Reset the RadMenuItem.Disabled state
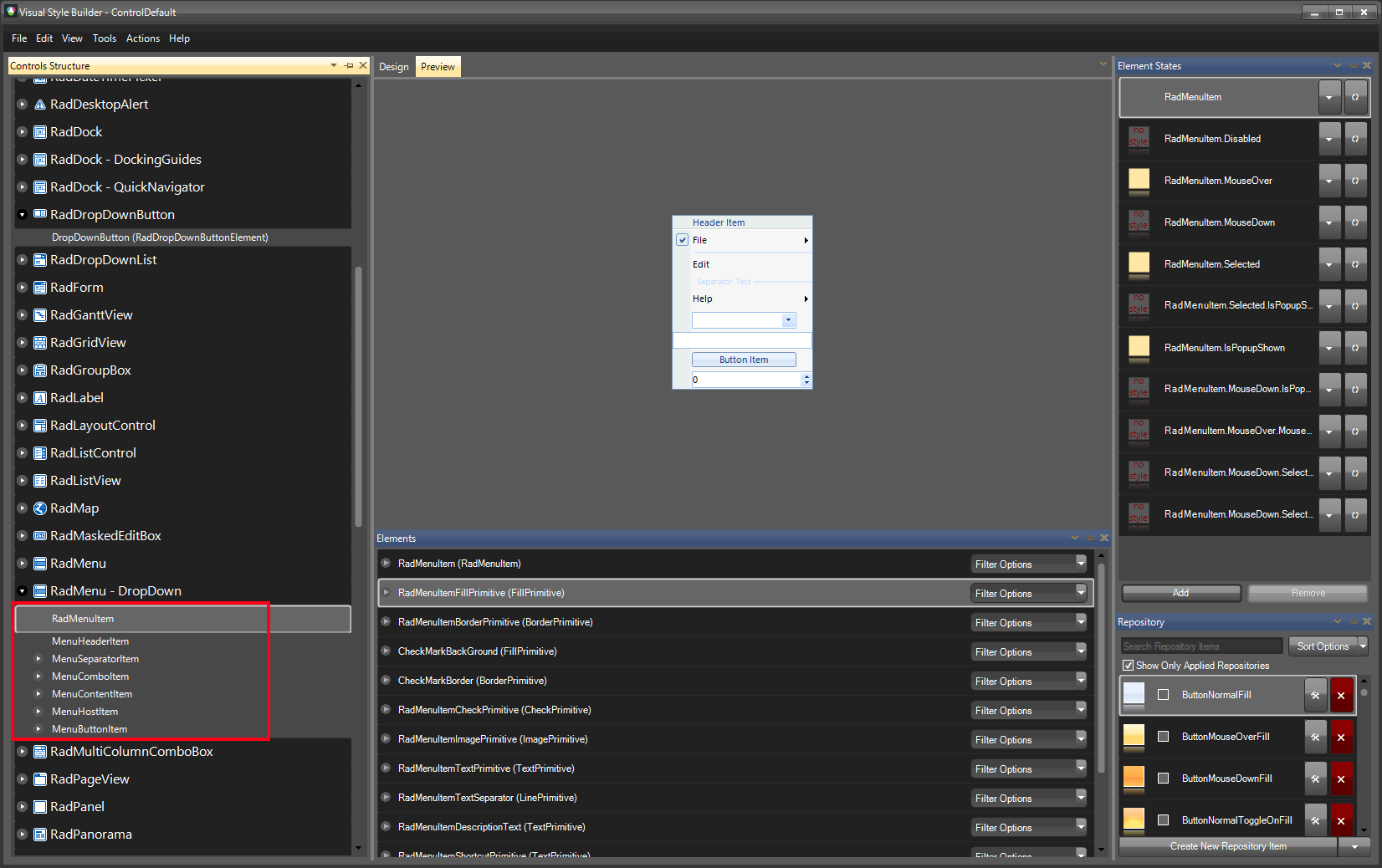Image resolution: width=1382 pixels, height=868 pixels. pyautogui.click(x=1355, y=139)
